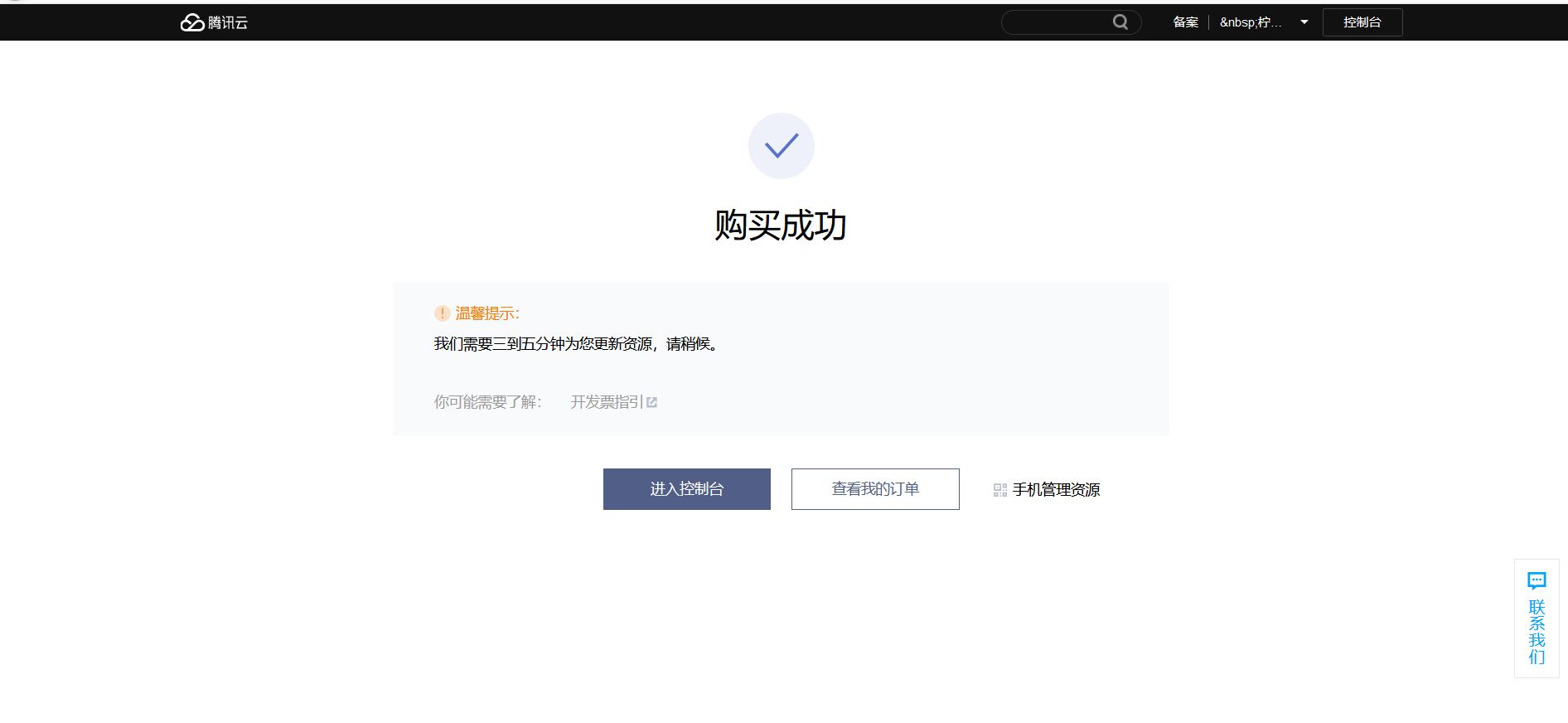Viewport: 1568px width, 723px height.
Task: Click external-link icon beside 开发票指引
Action: coord(651,402)
